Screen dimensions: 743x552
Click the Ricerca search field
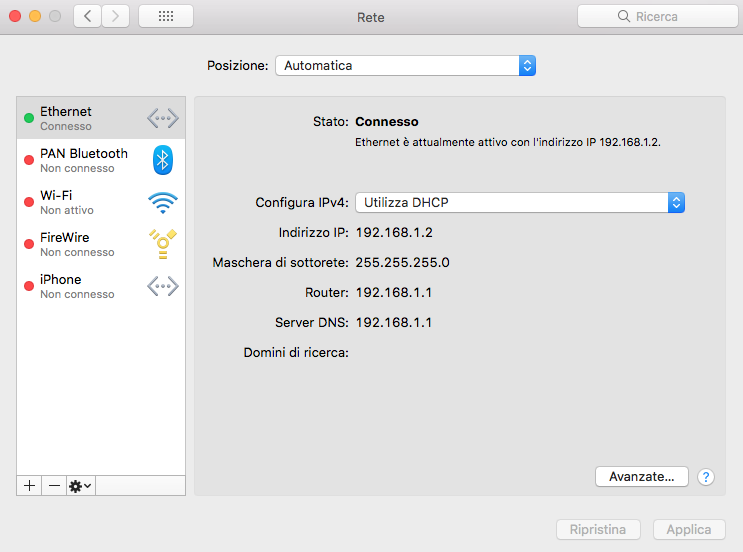point(657,16)
